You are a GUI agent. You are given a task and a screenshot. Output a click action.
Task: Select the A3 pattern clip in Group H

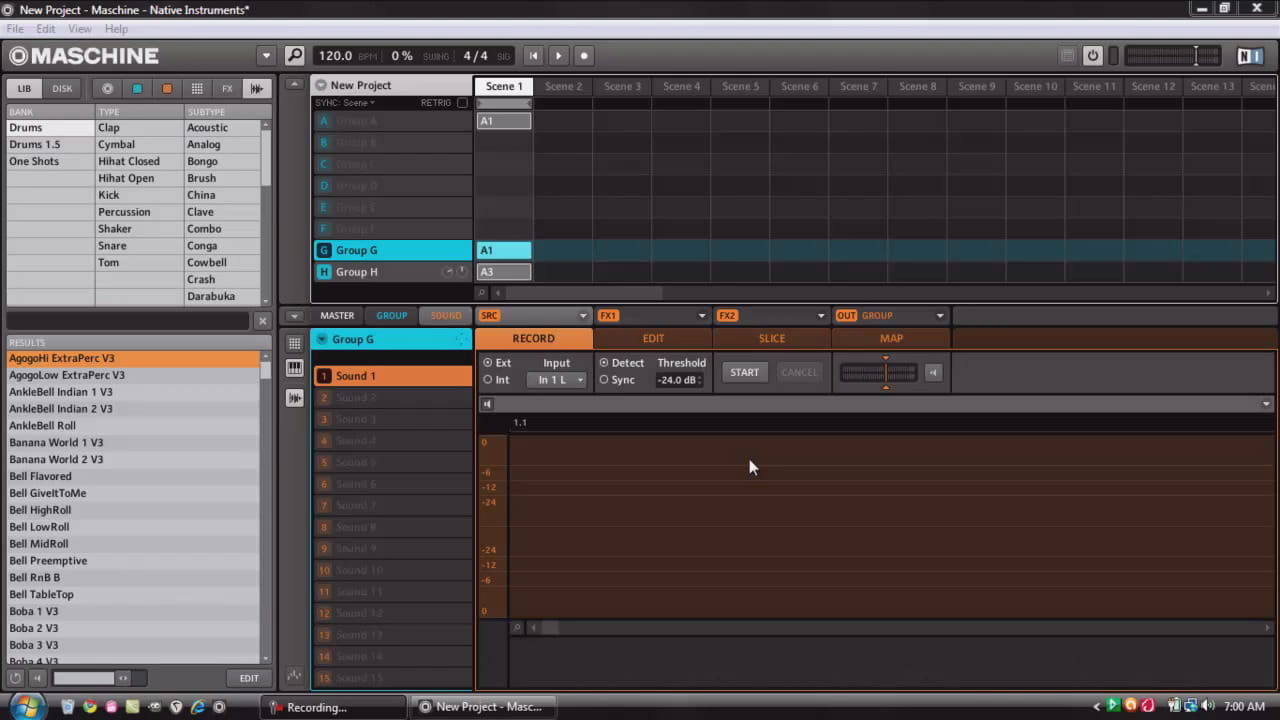pyautogui.click(x=504, y=272)
